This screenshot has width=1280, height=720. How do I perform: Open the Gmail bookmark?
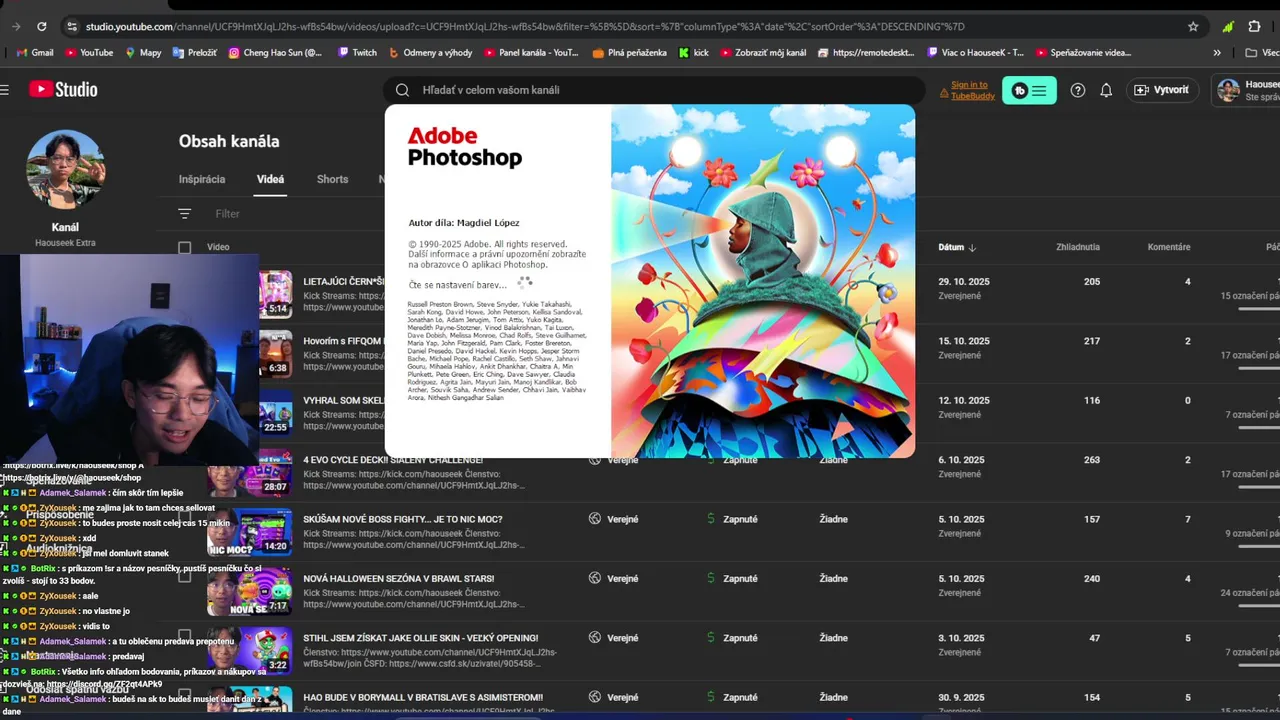[34, 52]
